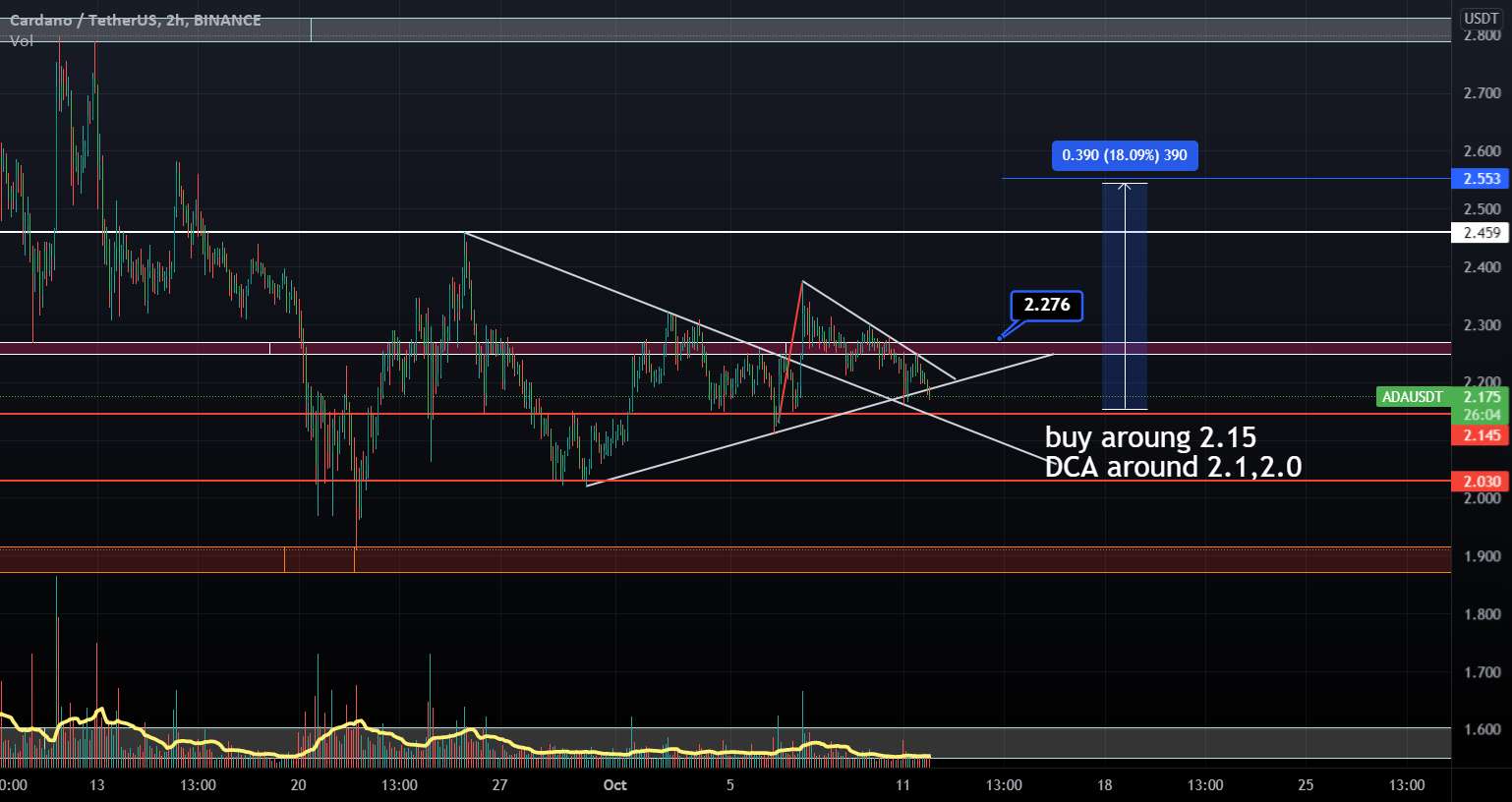Click the white 2.459 price label
This screenshot has width=1512, height=802.
pyautogui.click(x=1481, y=233)
